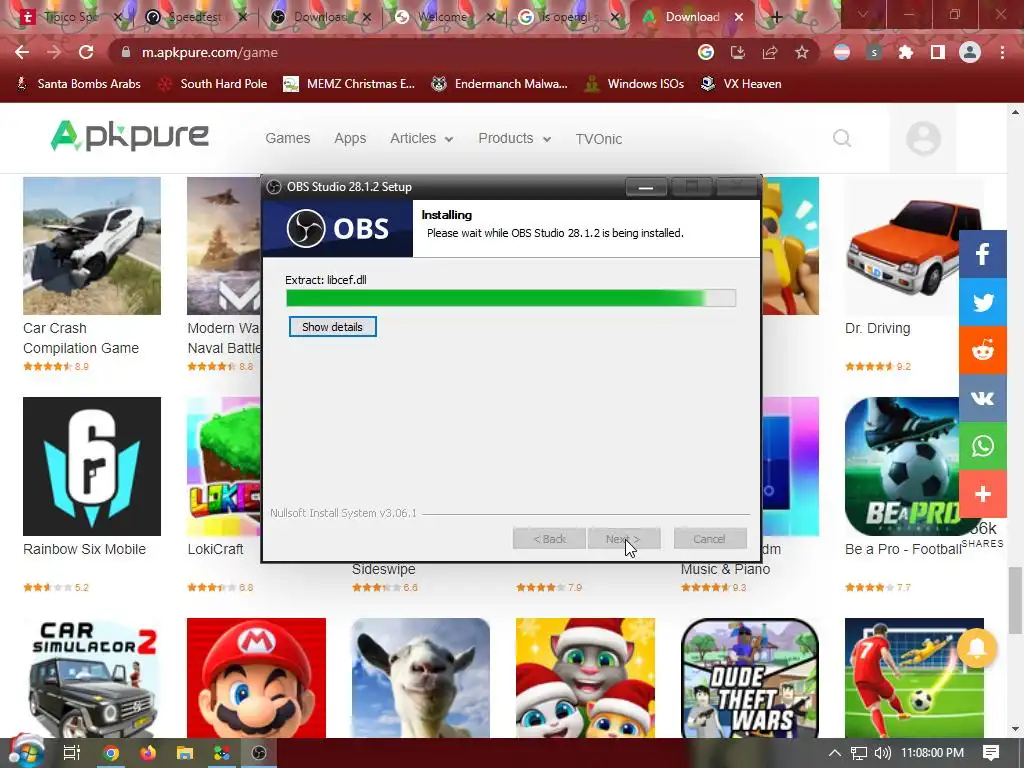Show hidden system tray icons
Viewport: 1024px width, 768px height.
834,753
